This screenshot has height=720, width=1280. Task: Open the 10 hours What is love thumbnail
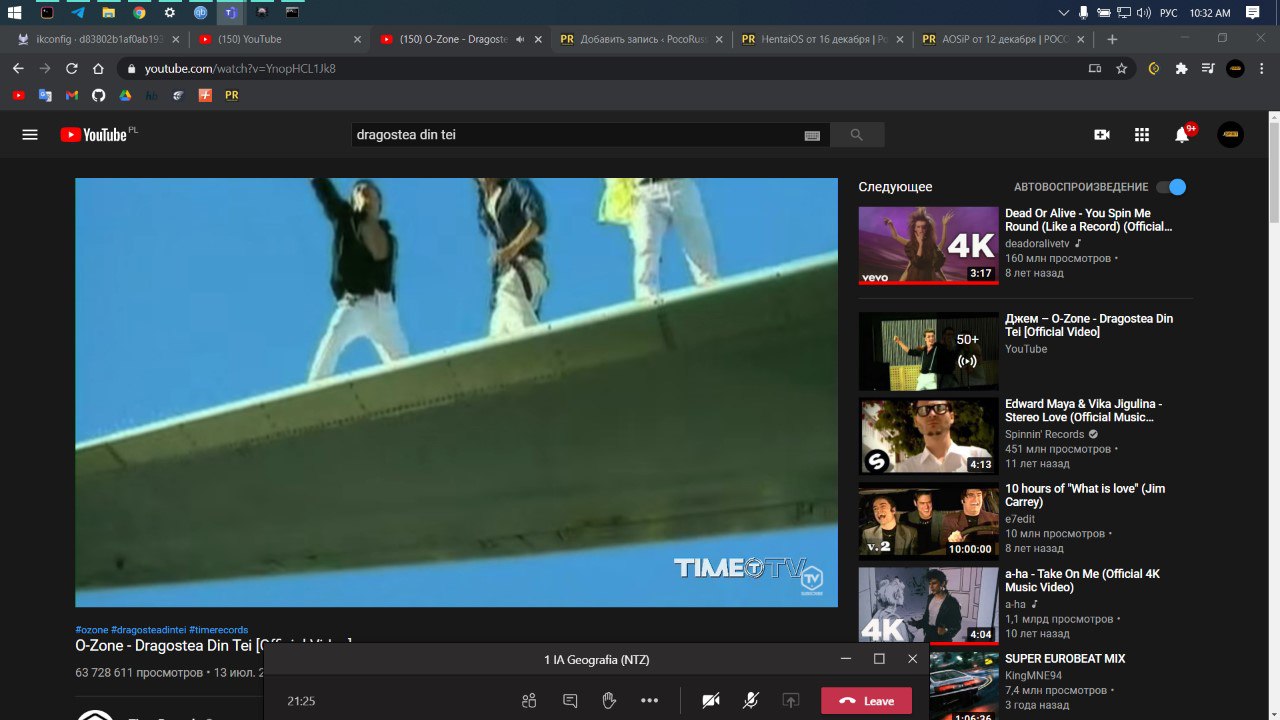click(929, 521)
